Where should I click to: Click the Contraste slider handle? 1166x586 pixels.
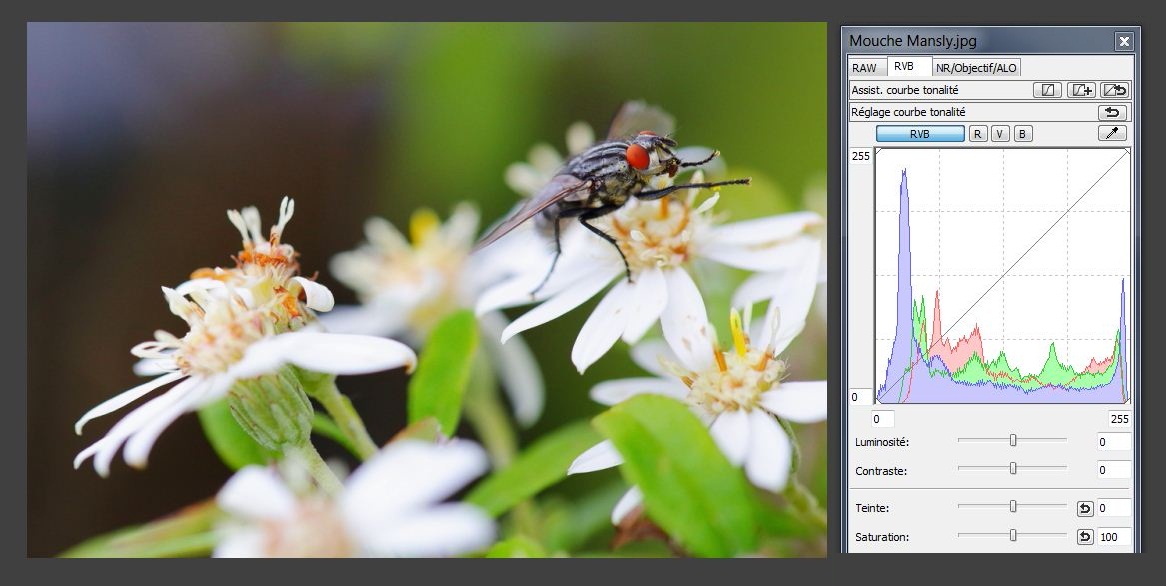click(x=1013, y=469)
